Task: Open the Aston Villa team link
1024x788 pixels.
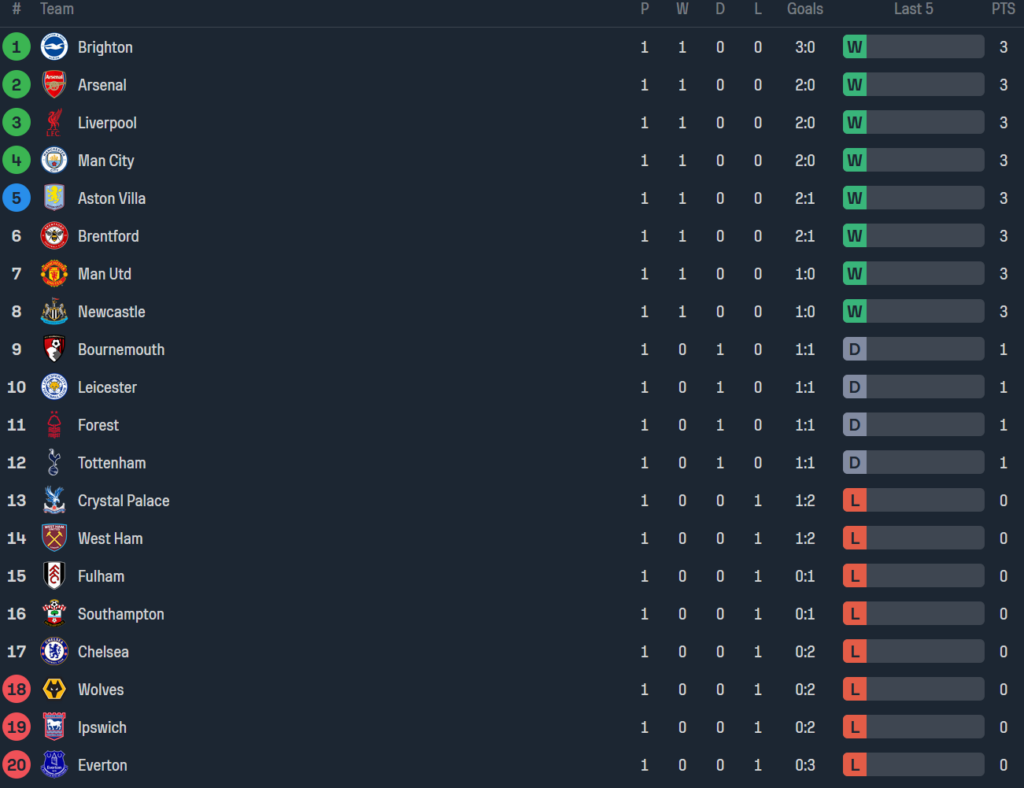Action: pyautogui.click(x=111, y=198)
